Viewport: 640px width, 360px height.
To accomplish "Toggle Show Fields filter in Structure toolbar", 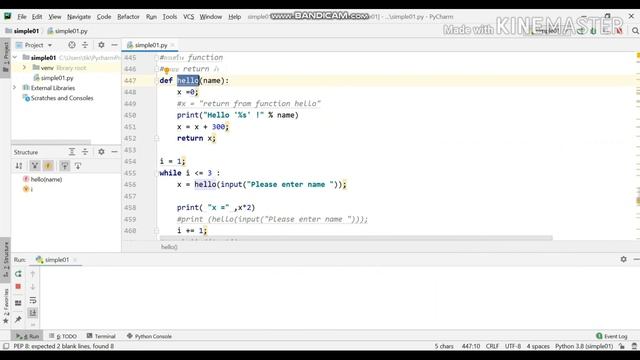I will coord(48,166).
